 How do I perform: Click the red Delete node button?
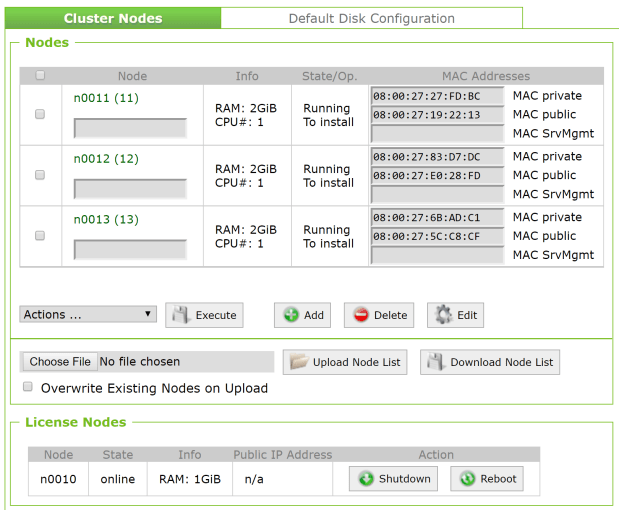[379, 315]
